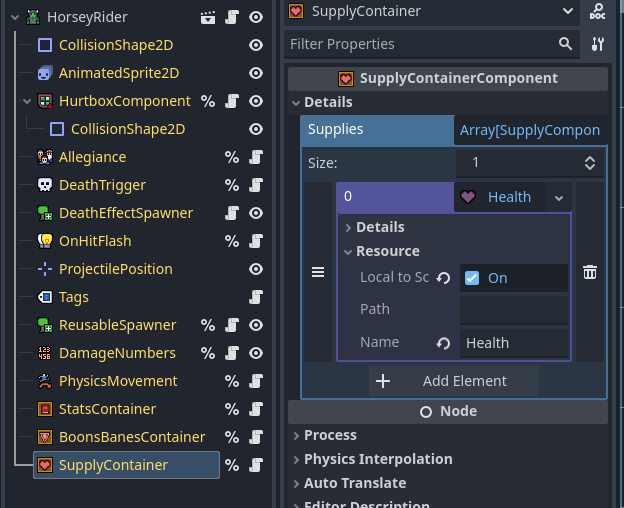Revert Local to Scene property value
Viewport: 624px width, 508px height.
pyautogui.click(x=443, y=278)
